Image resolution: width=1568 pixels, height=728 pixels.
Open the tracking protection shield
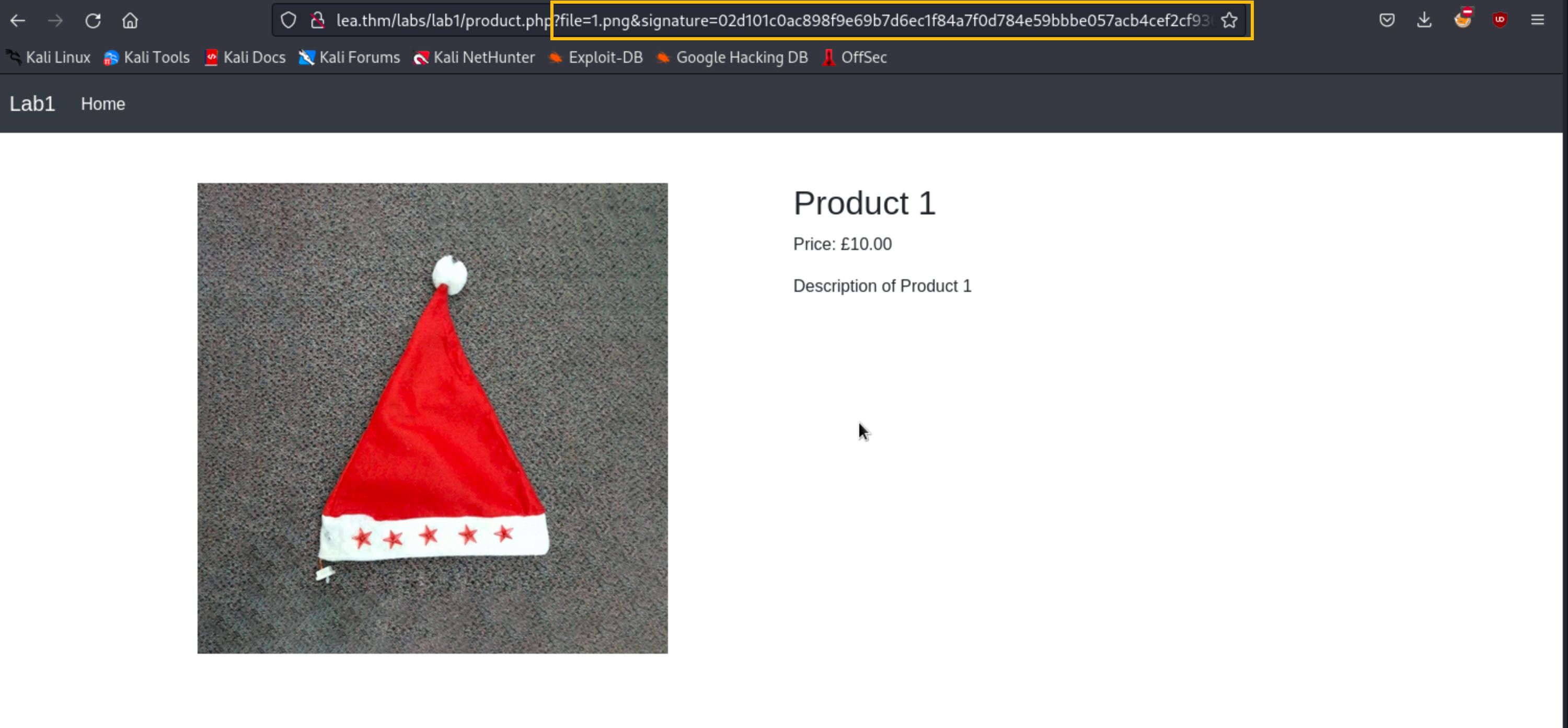click(x=288, y=21)
